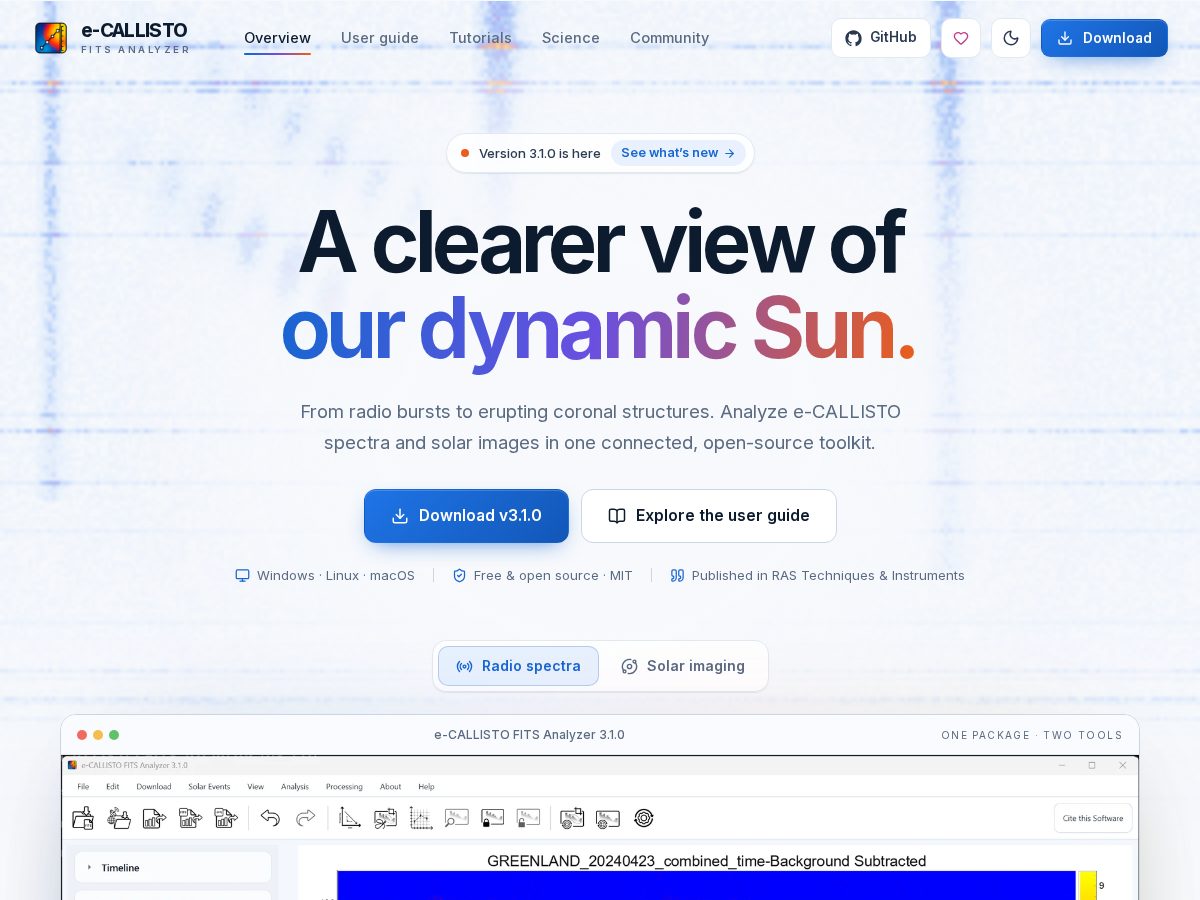Go to the User guide nav item

(x=380, y=38)
